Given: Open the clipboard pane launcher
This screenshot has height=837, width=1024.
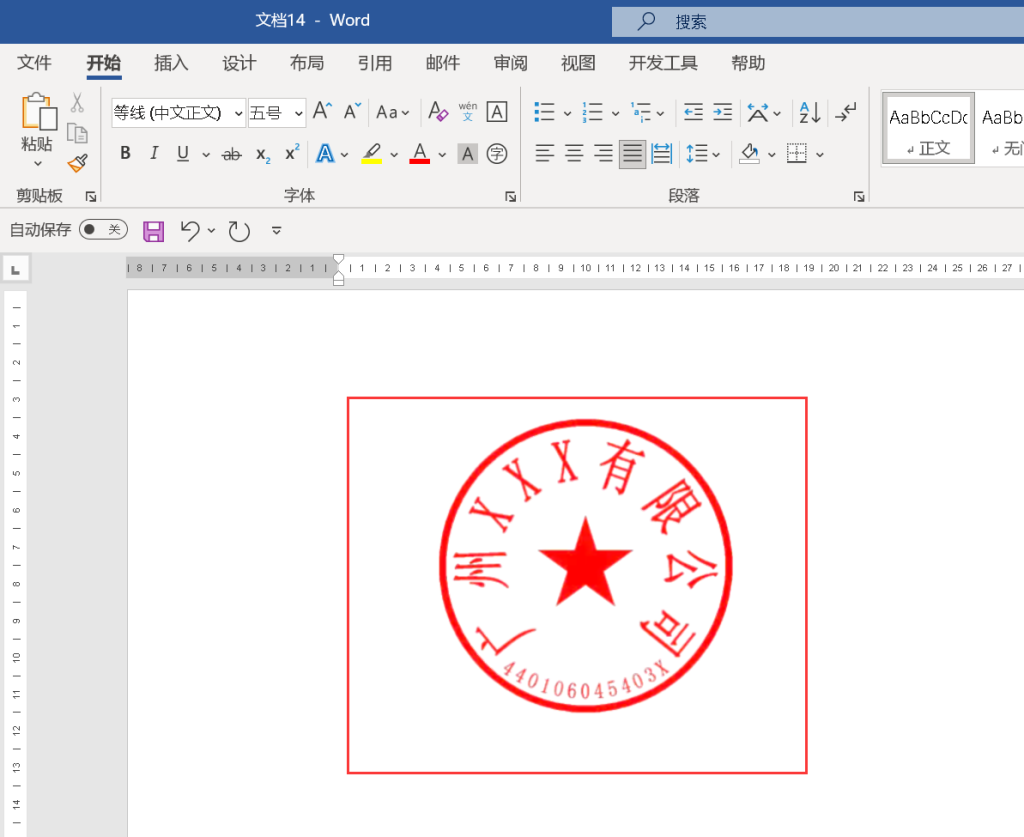Looking at the screenshot, I should [91, 197].
